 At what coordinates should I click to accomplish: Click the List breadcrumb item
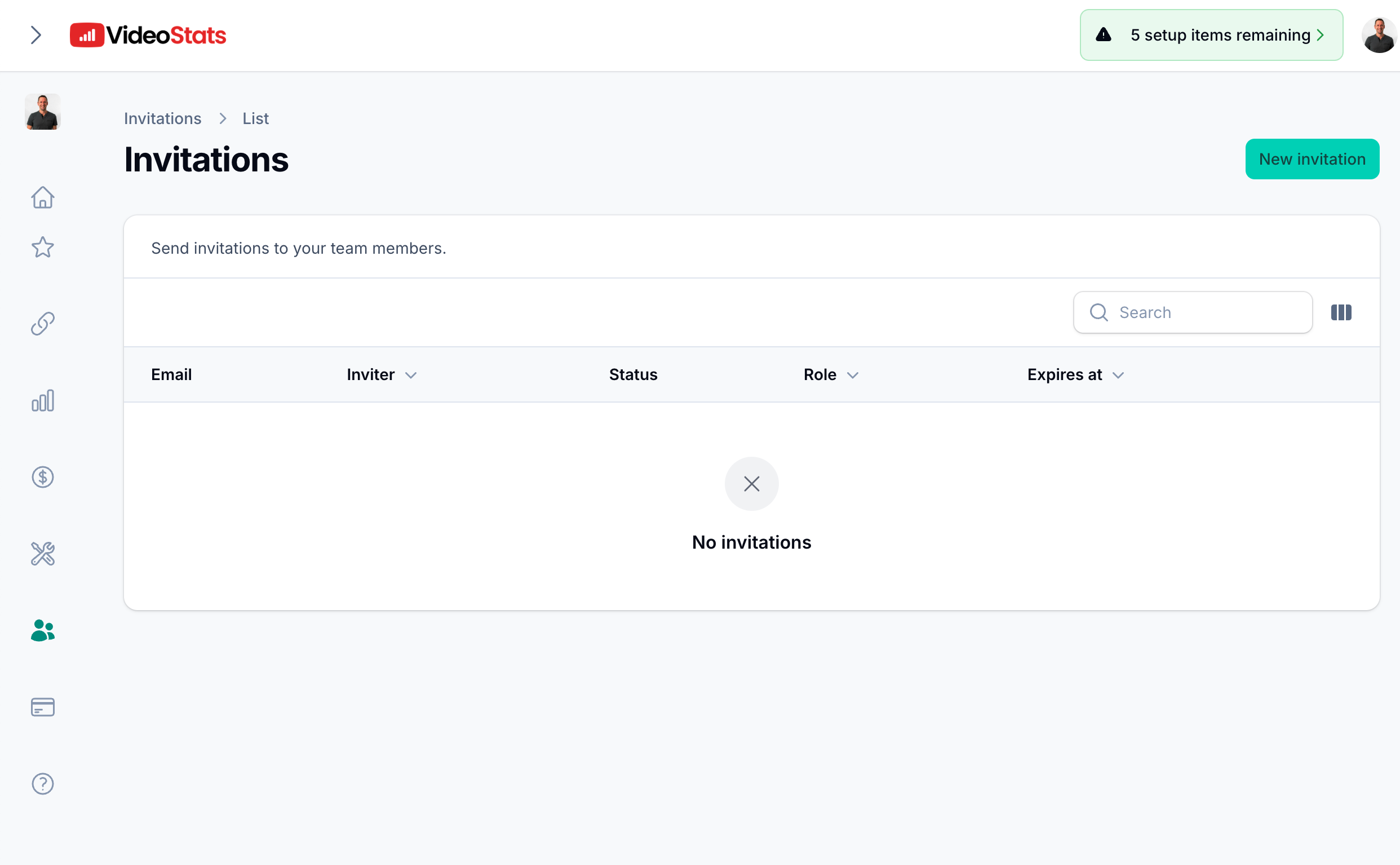pyautogui.click(x=255, y=118)
